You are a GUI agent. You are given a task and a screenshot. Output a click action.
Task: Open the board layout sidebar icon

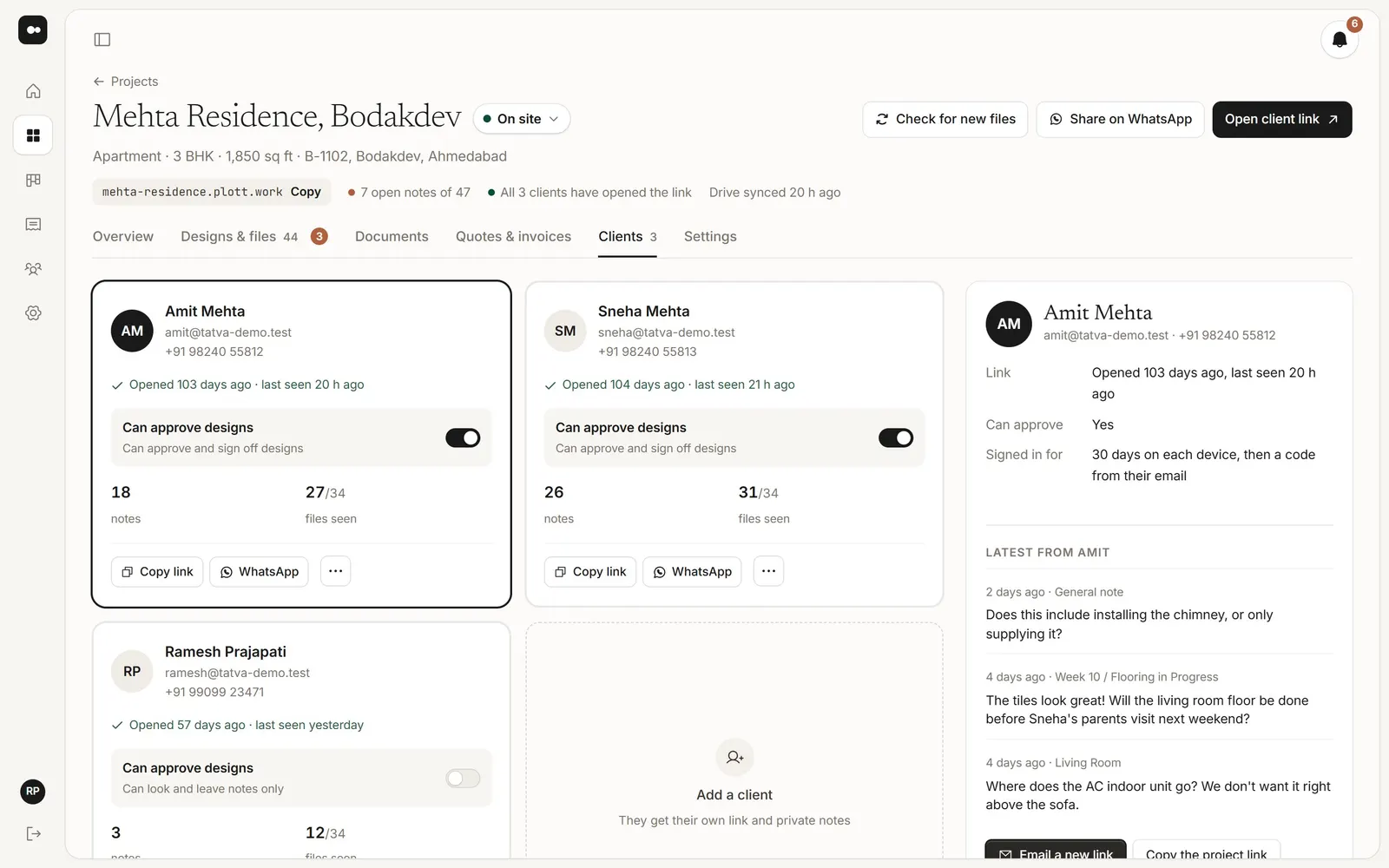33,180
